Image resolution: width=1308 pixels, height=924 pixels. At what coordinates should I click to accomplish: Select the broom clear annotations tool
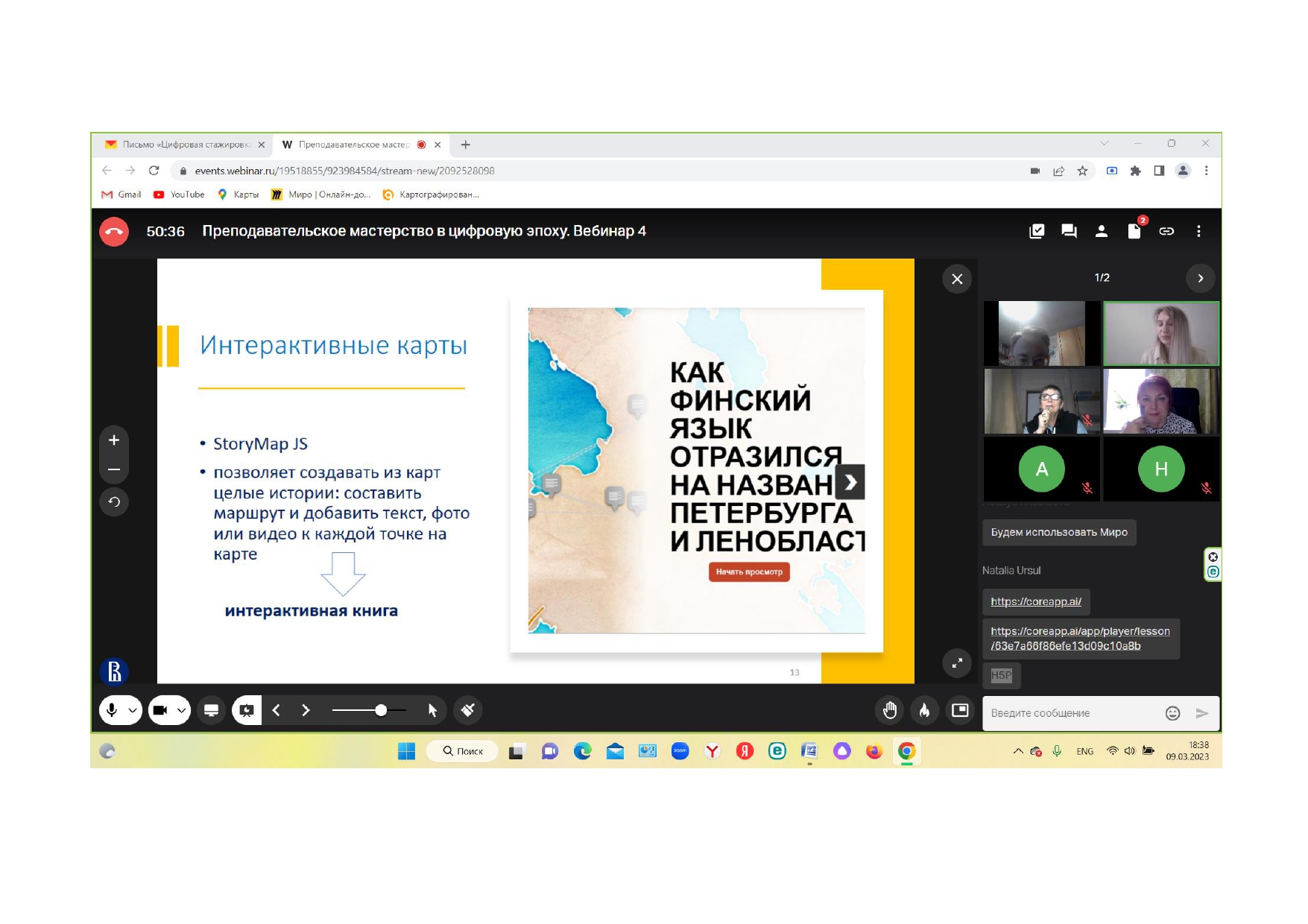[468, 710]
